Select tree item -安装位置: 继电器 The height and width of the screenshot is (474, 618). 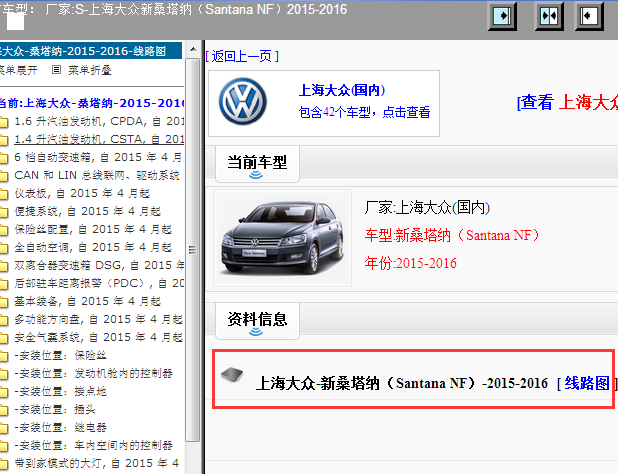click(60, 427)
